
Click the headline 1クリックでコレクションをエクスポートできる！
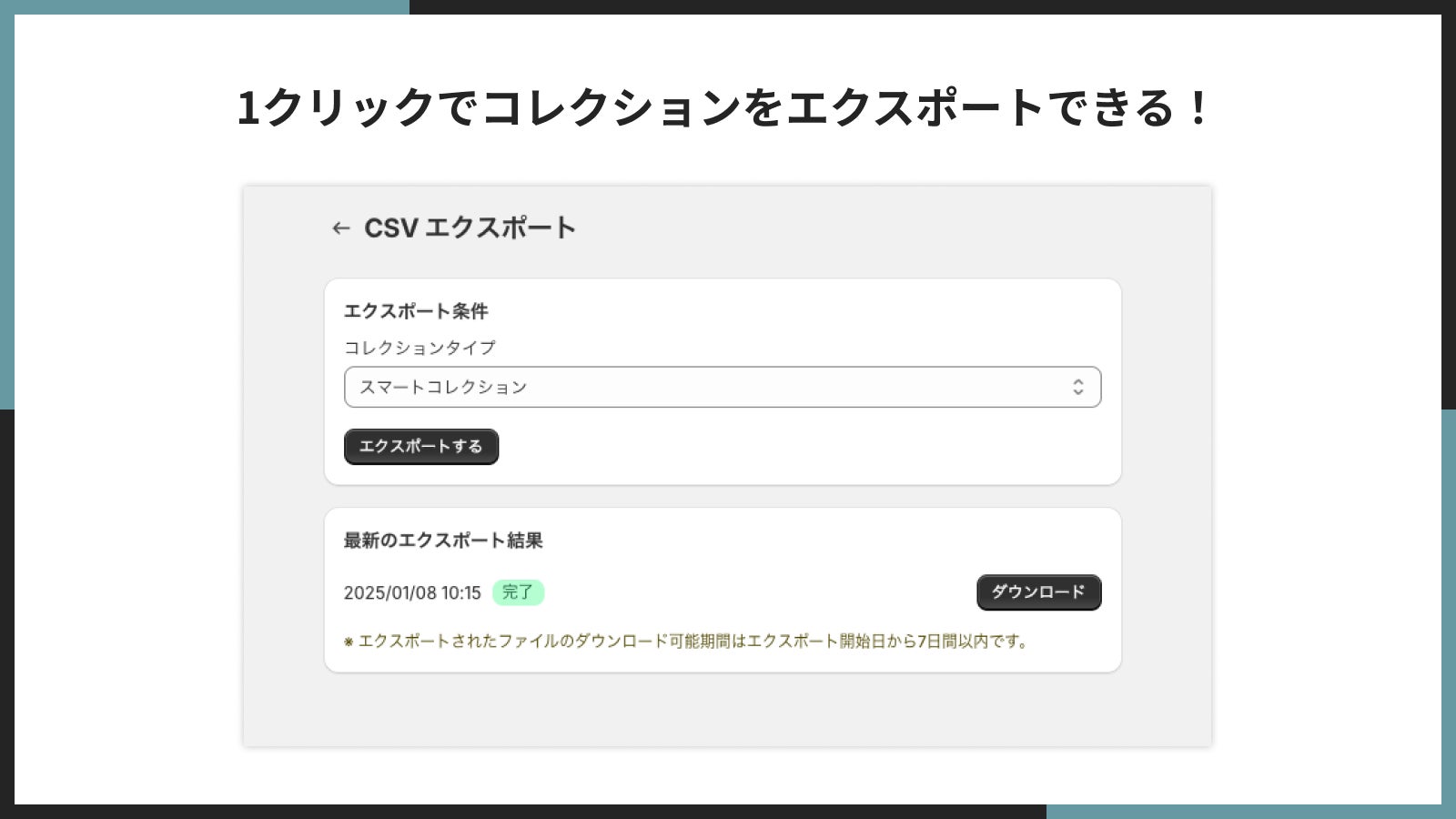[723, 107]
